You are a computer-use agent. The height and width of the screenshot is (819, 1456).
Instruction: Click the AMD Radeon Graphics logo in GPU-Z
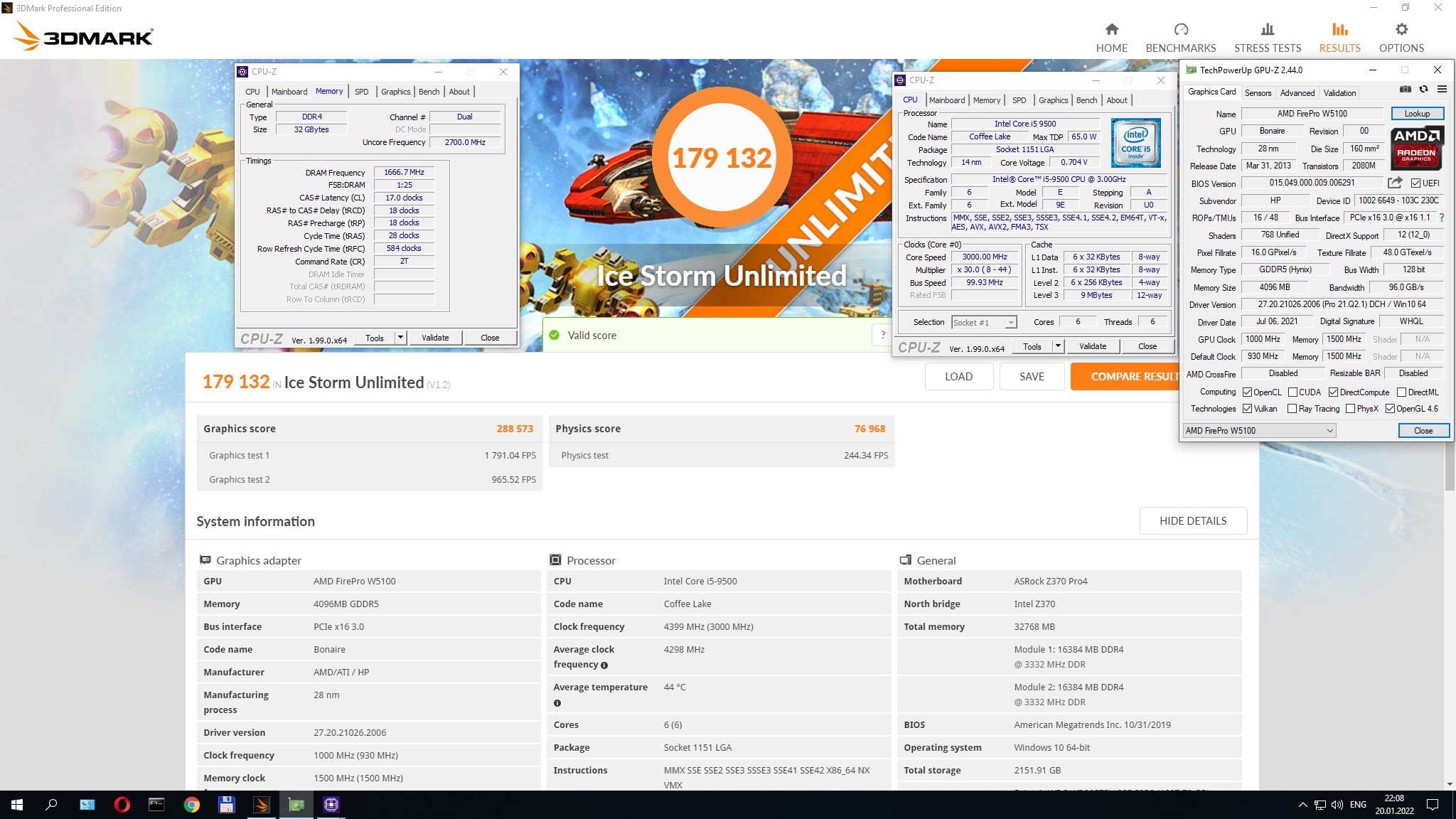coord(1416,148)
